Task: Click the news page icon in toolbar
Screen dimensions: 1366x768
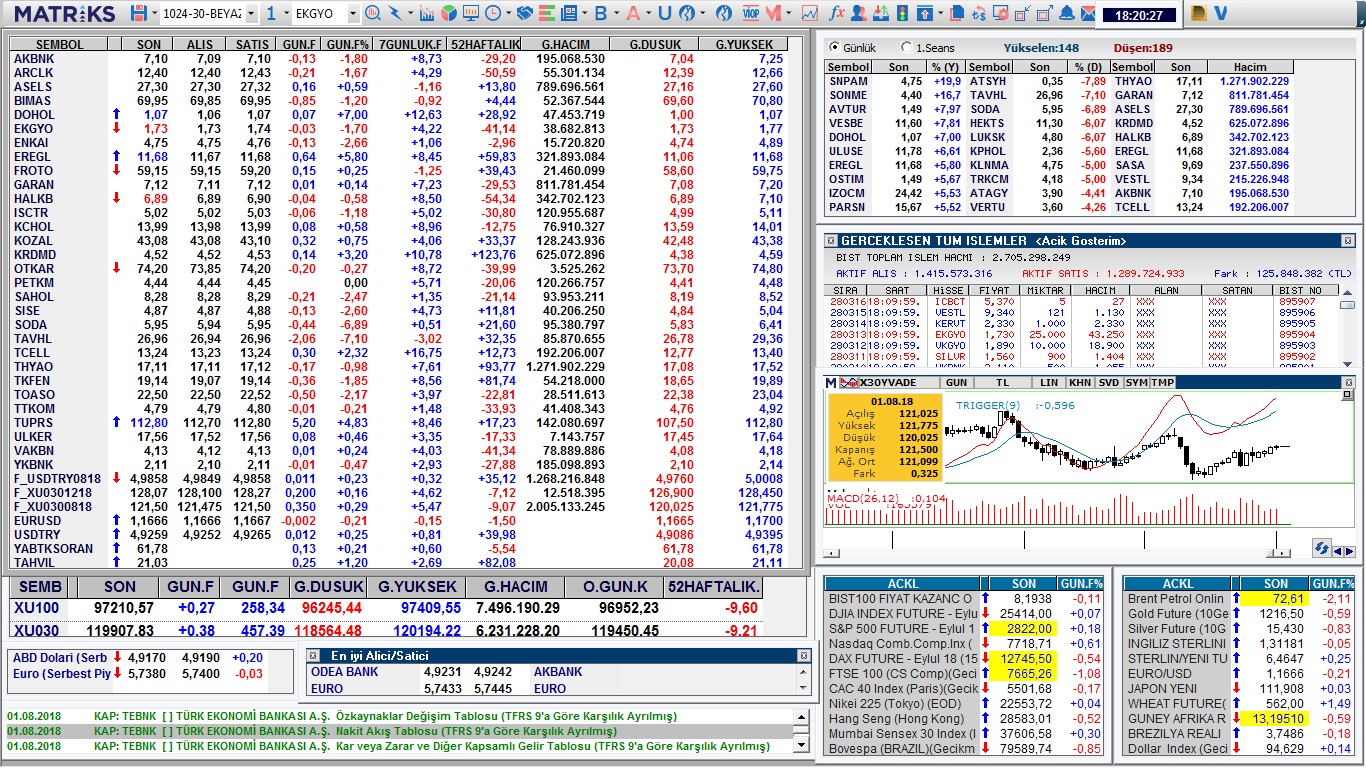Action: click(569, 14)
